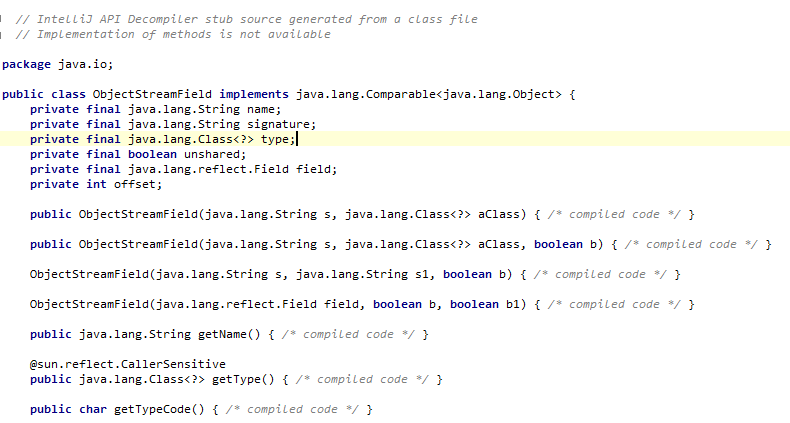
Task: Click the 'name' String field declaration
Action: click(155, 109)
